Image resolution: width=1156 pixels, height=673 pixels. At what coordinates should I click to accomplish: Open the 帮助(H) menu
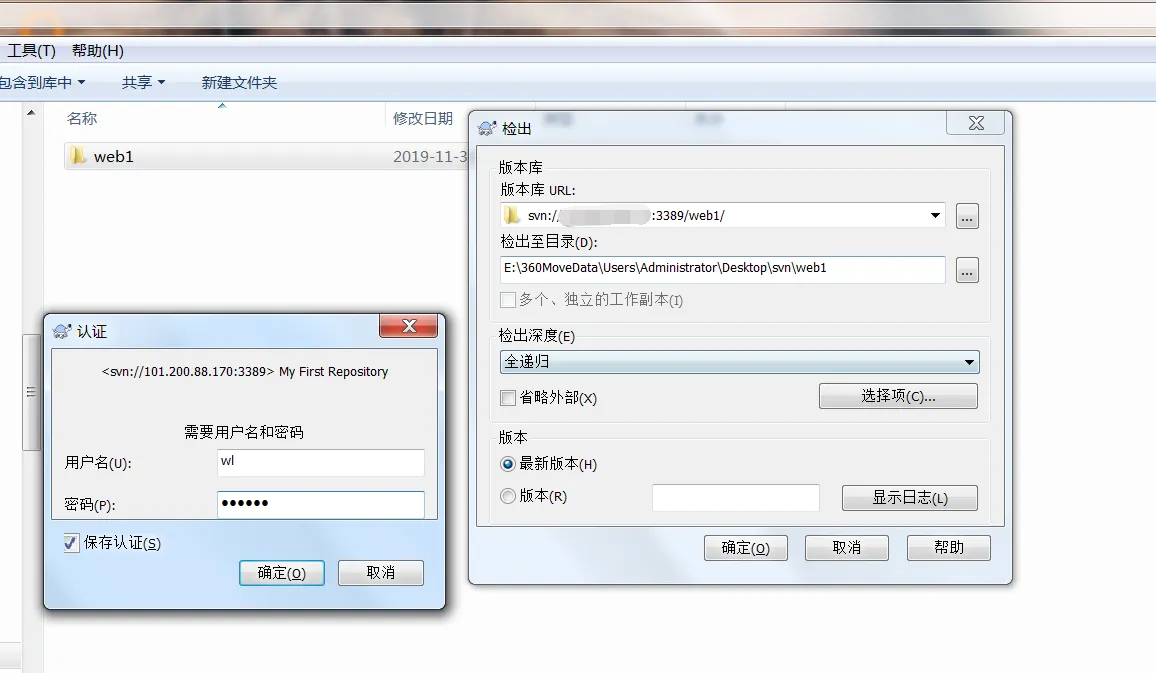click(98, 51)
